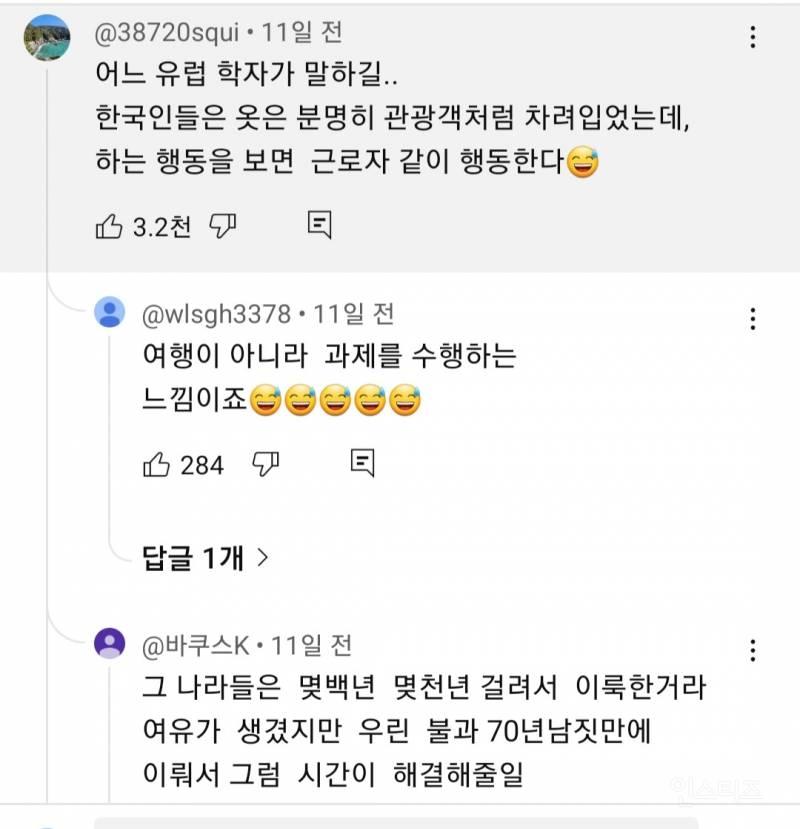
Task: Open more options for @wlsgh3378 reply
Action: tap(753, 319)
